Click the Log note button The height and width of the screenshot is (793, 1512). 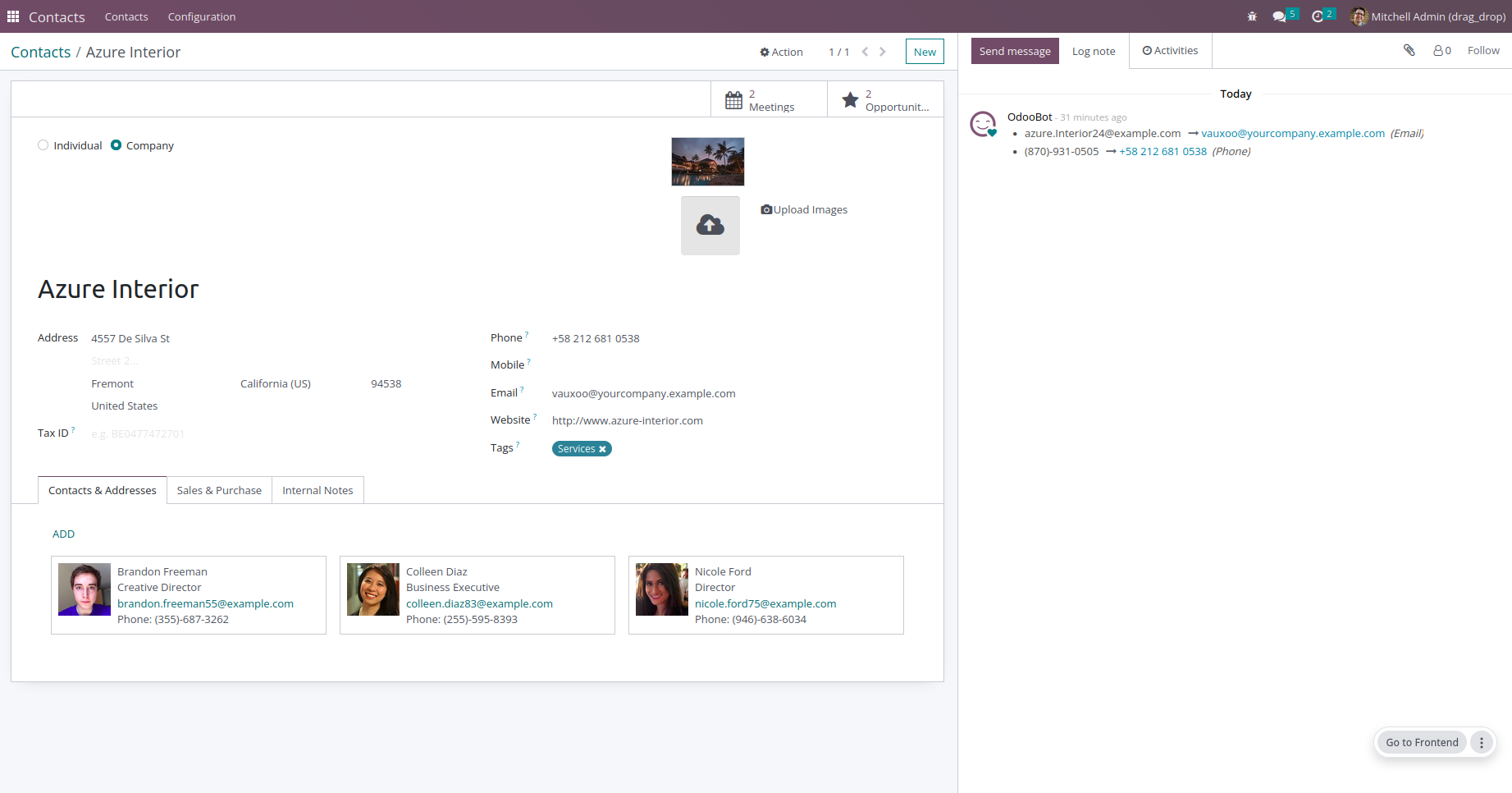pyautogui.click(x=1094, y=51)
